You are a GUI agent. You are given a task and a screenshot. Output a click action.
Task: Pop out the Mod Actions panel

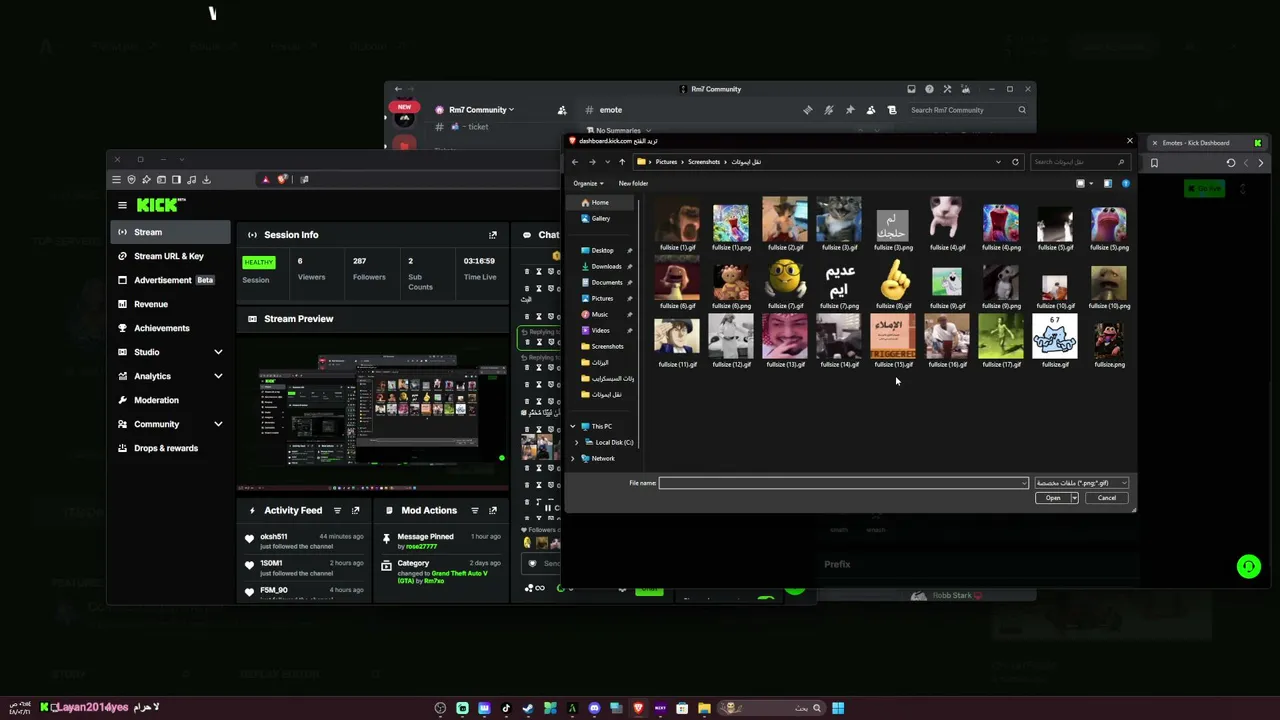492,511
